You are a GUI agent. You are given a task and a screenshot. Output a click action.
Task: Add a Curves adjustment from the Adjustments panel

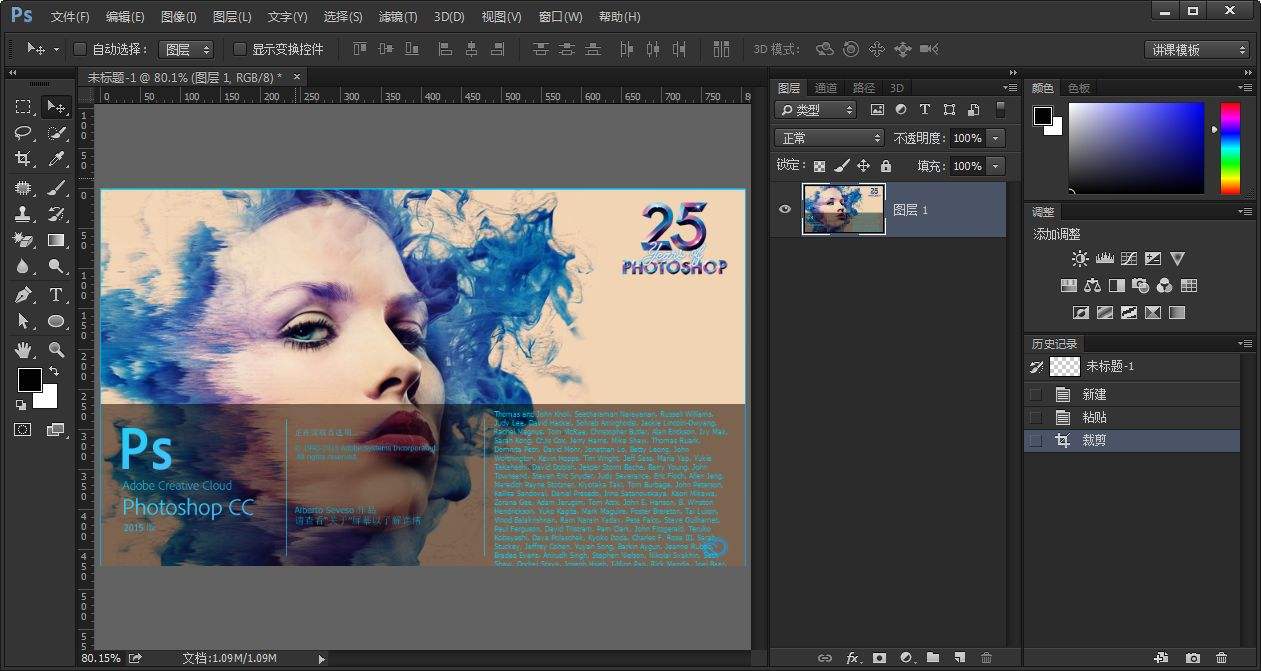(1128, 258)
